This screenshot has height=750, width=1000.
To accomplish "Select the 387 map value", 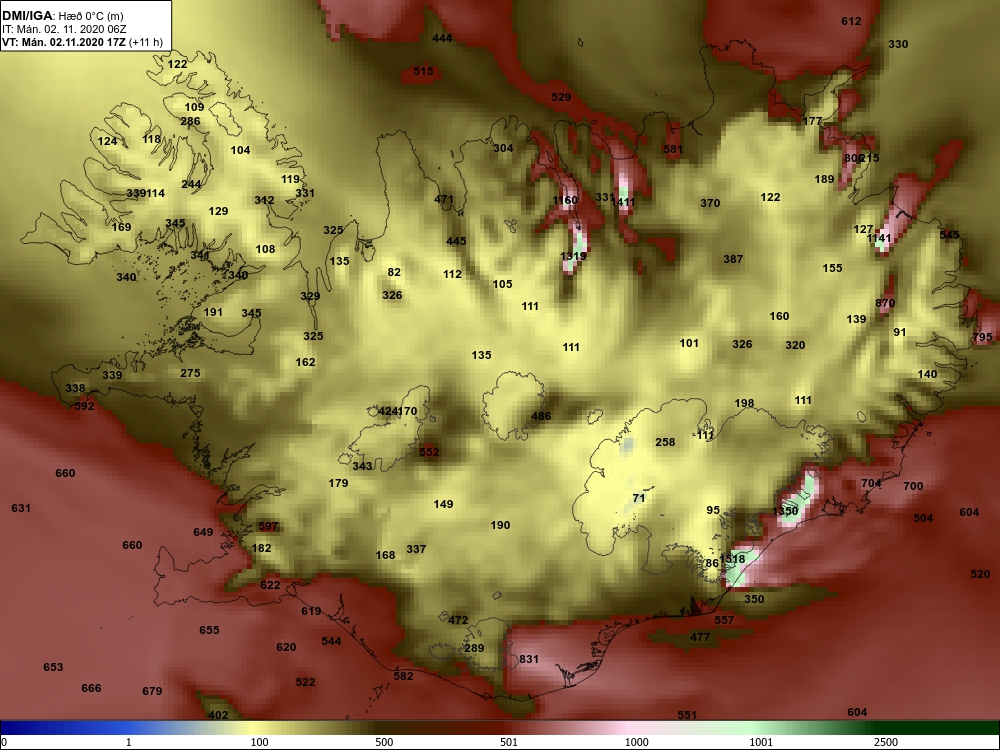I will tap(733, 259).
